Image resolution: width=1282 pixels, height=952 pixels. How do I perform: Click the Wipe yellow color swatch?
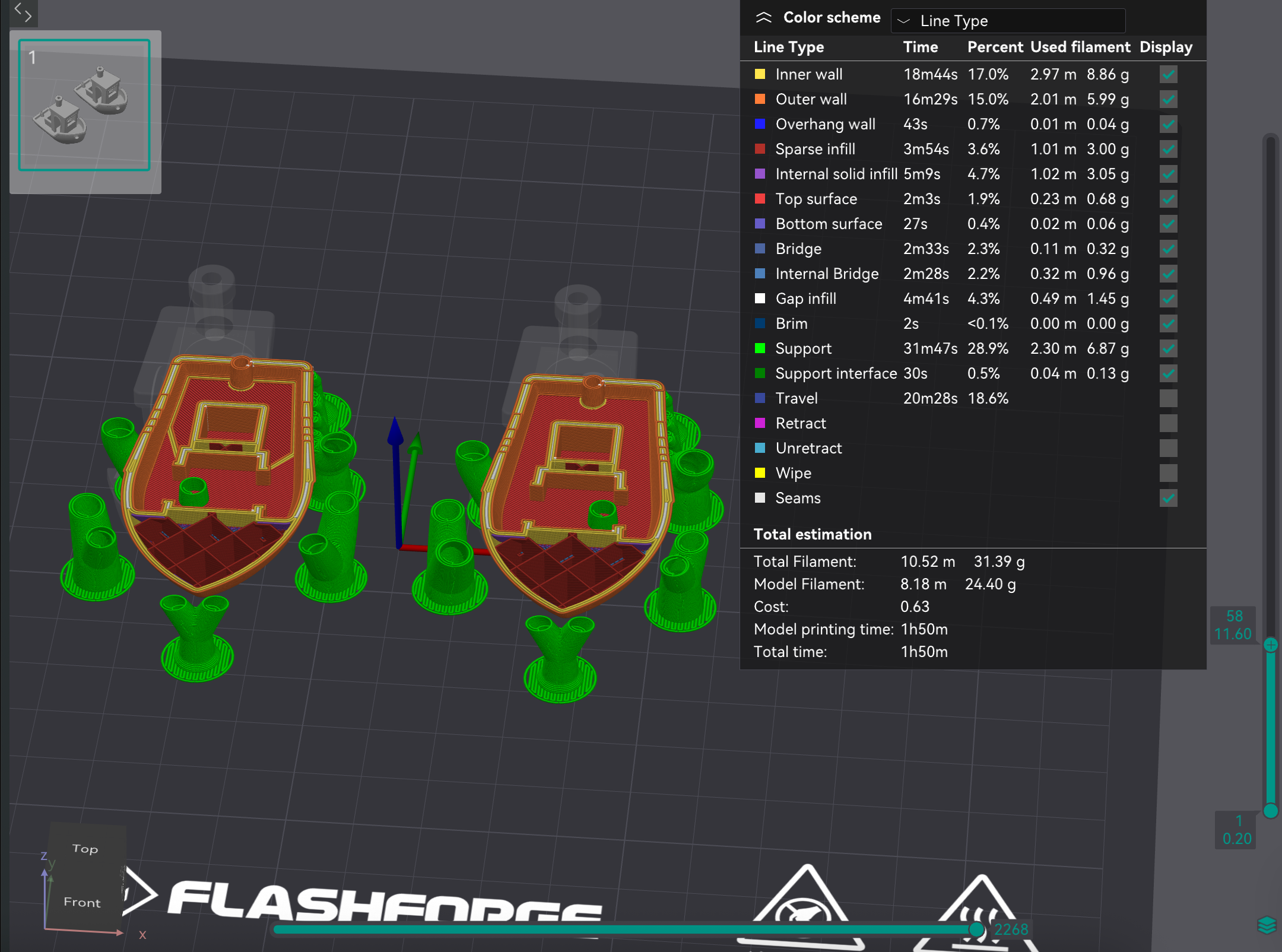[760, 473]
